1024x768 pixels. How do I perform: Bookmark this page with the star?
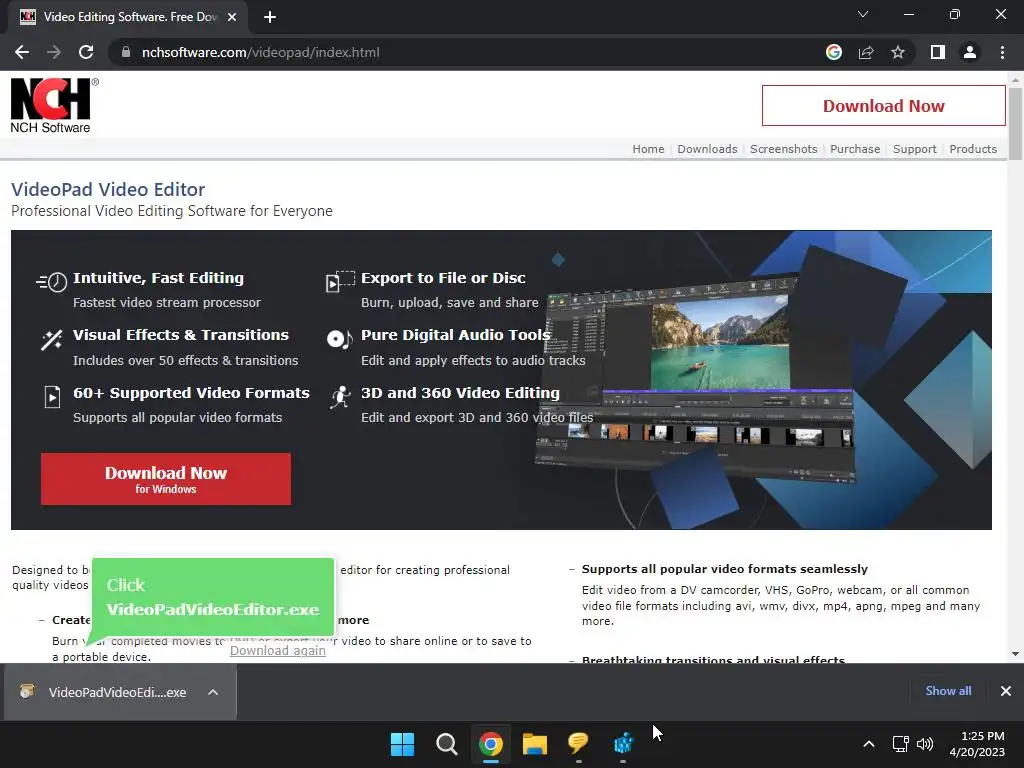[x=898, y=52]
